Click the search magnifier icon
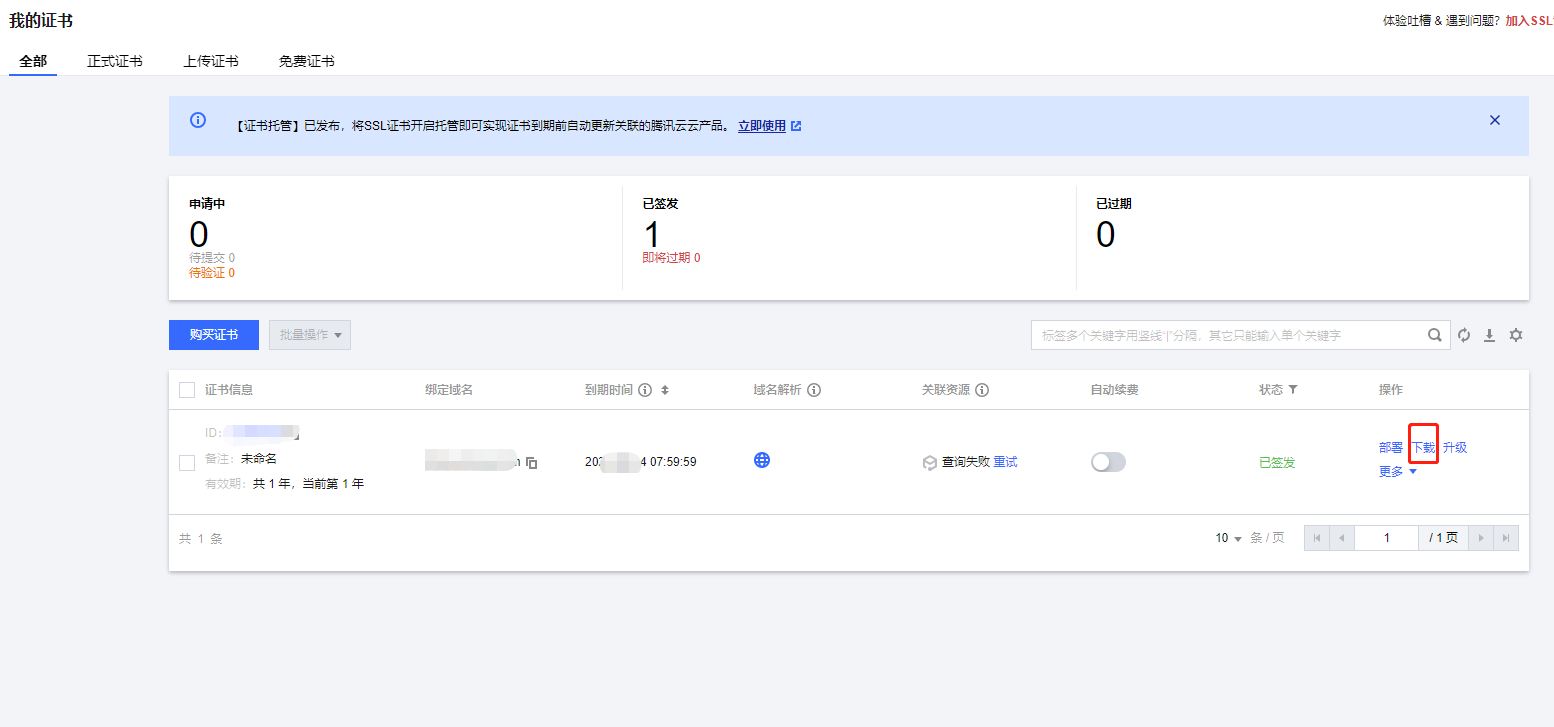The width and height of the screenshot is (1554, 727). click(x=1434, y=336)
